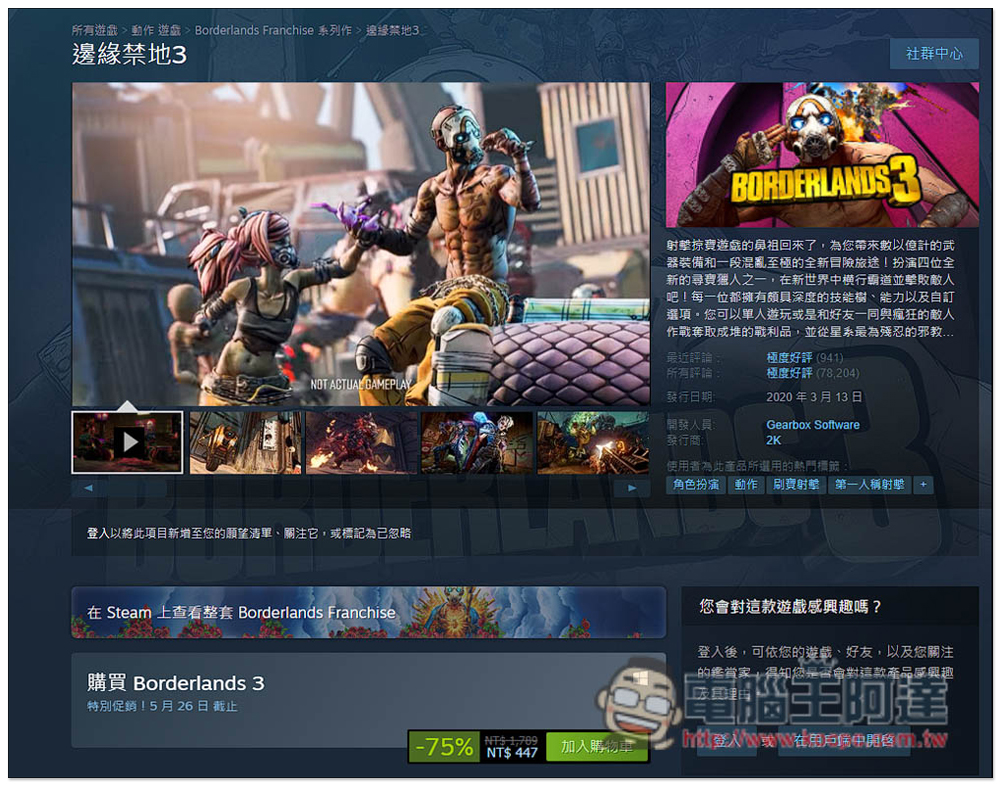Advance the thumbnail strip with the right arrow
Viewport: 1000px width, 787px height.
(632, 488)
